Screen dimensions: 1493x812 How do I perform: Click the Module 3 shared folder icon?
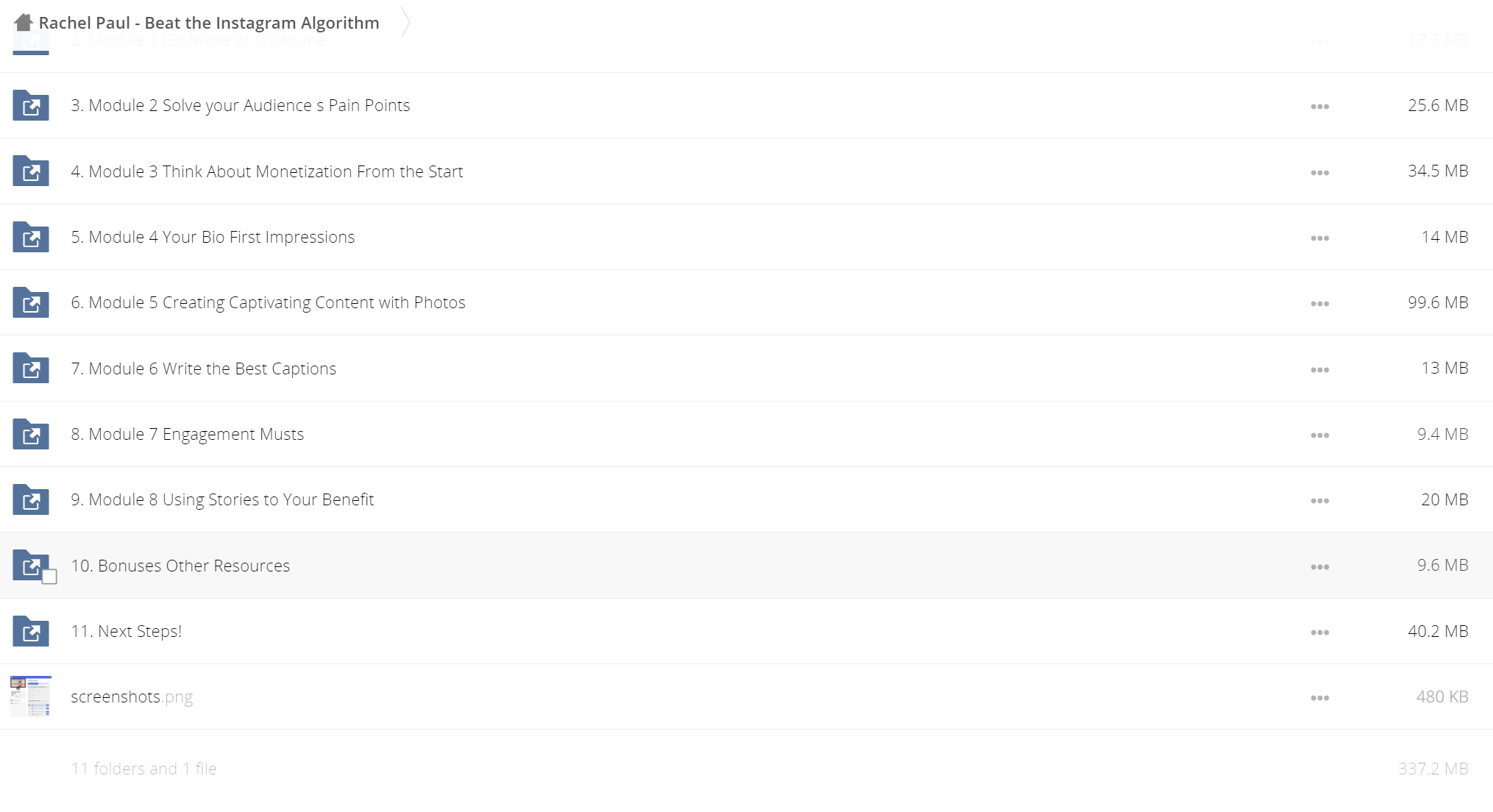coord(31,171)
